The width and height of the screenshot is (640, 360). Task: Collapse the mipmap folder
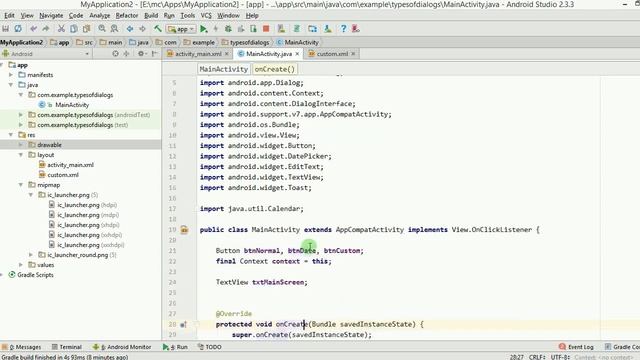21,185
